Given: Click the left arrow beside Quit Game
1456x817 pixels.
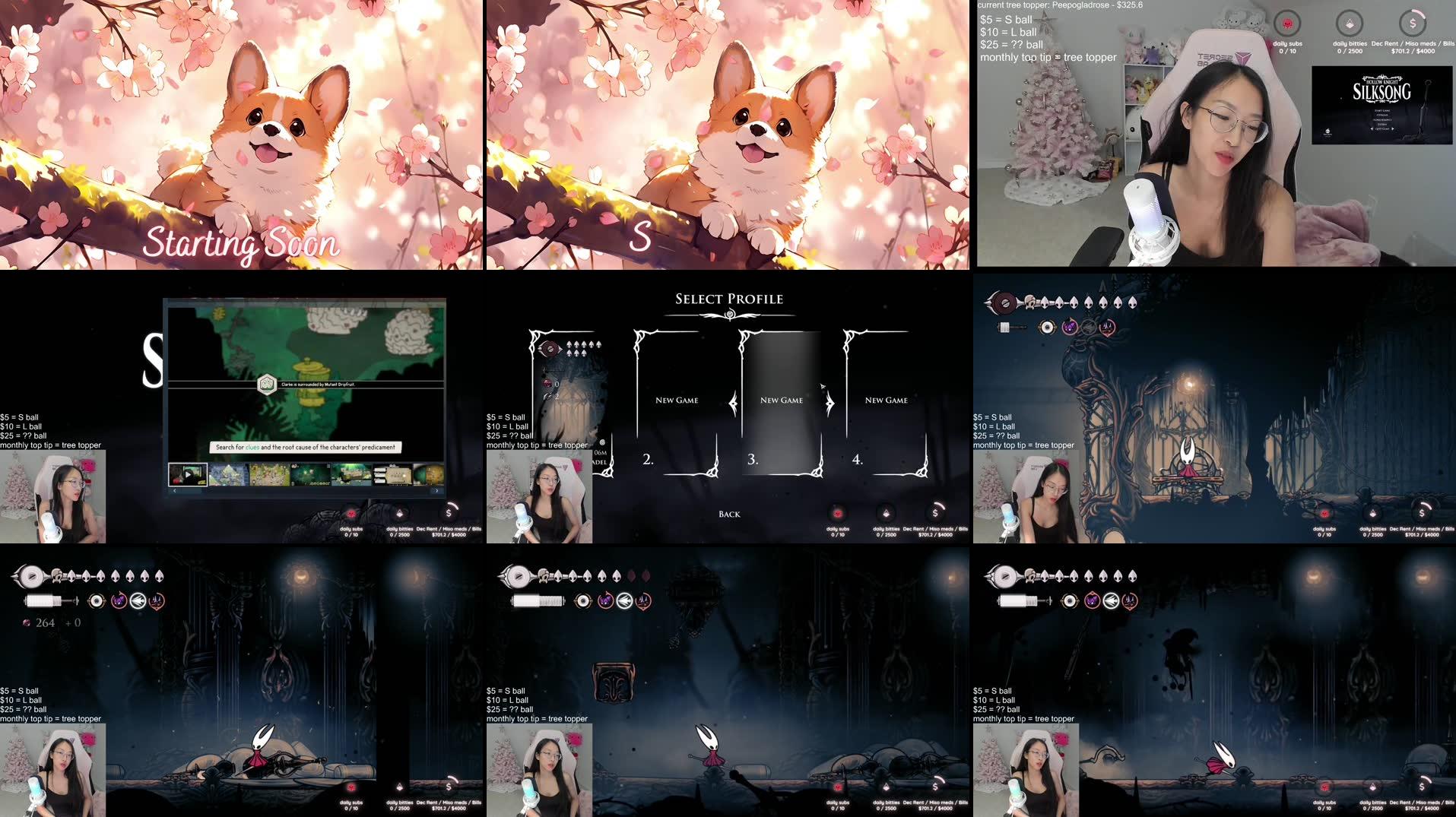Looking at the screenshot, I should [x=1372, y=128].
